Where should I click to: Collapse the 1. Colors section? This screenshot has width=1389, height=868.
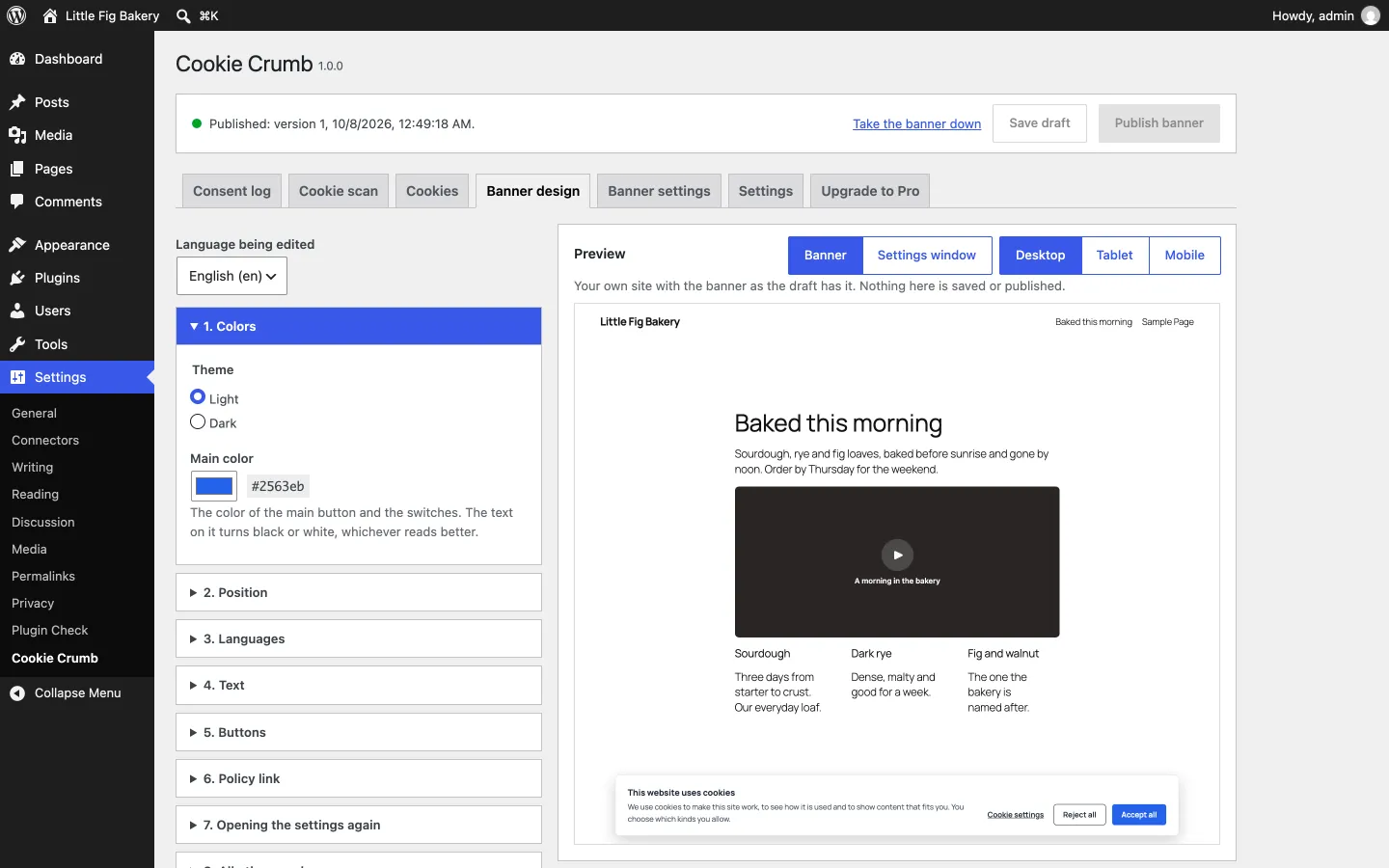pos(359,326)
